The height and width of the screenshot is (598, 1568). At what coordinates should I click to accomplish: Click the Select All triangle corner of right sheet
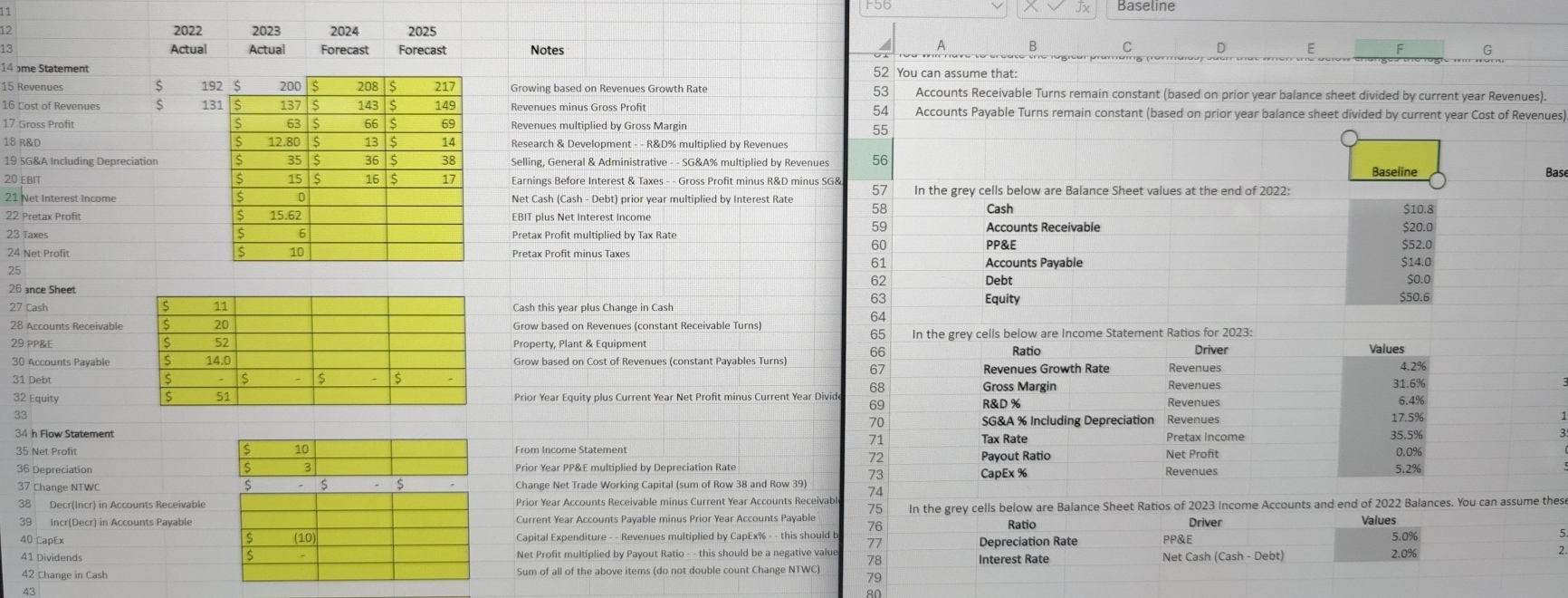coord(884,46)
